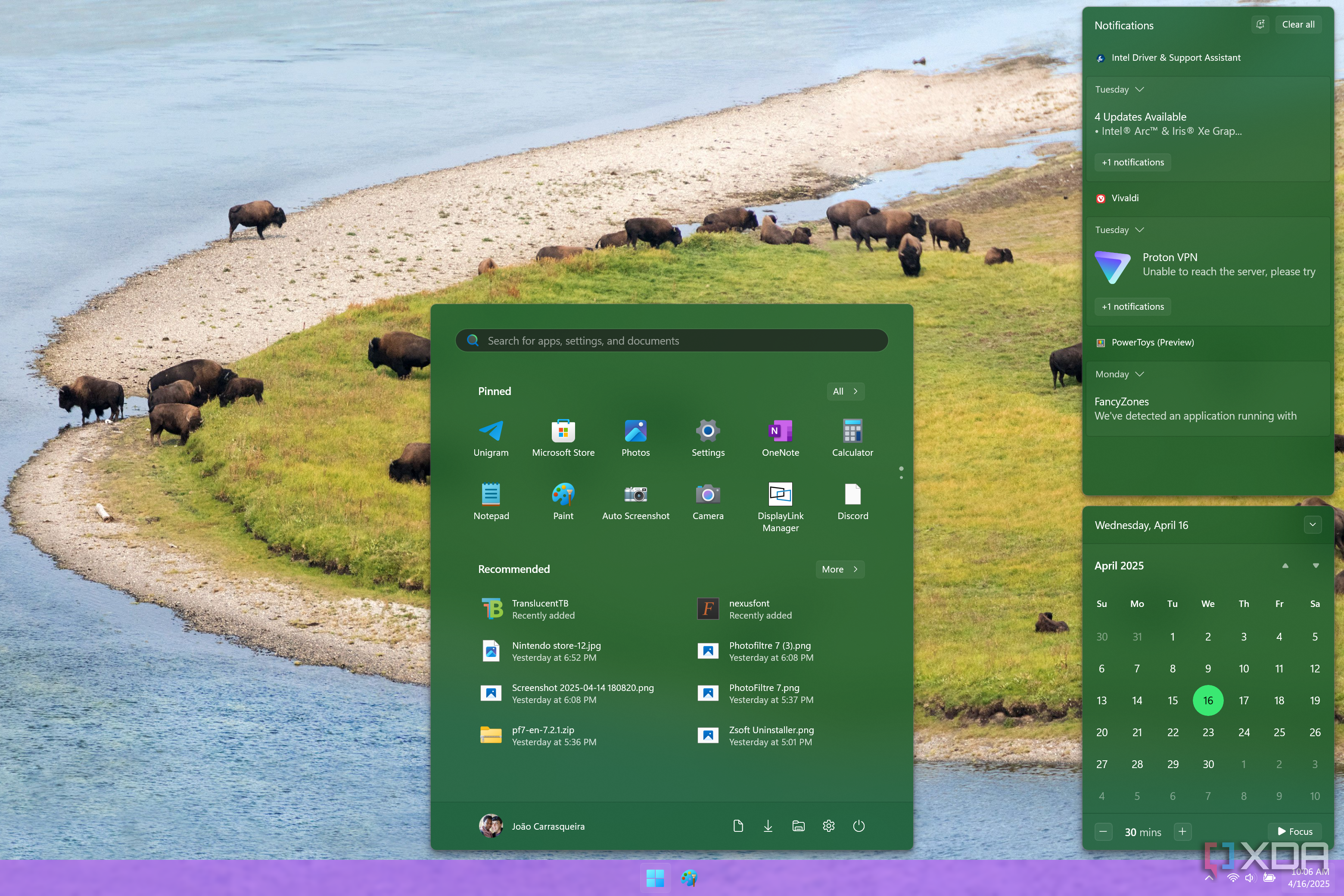
Task: Open the Downloads folder shortcut icon
Action: pyautogui.click(x=768, y=826)
